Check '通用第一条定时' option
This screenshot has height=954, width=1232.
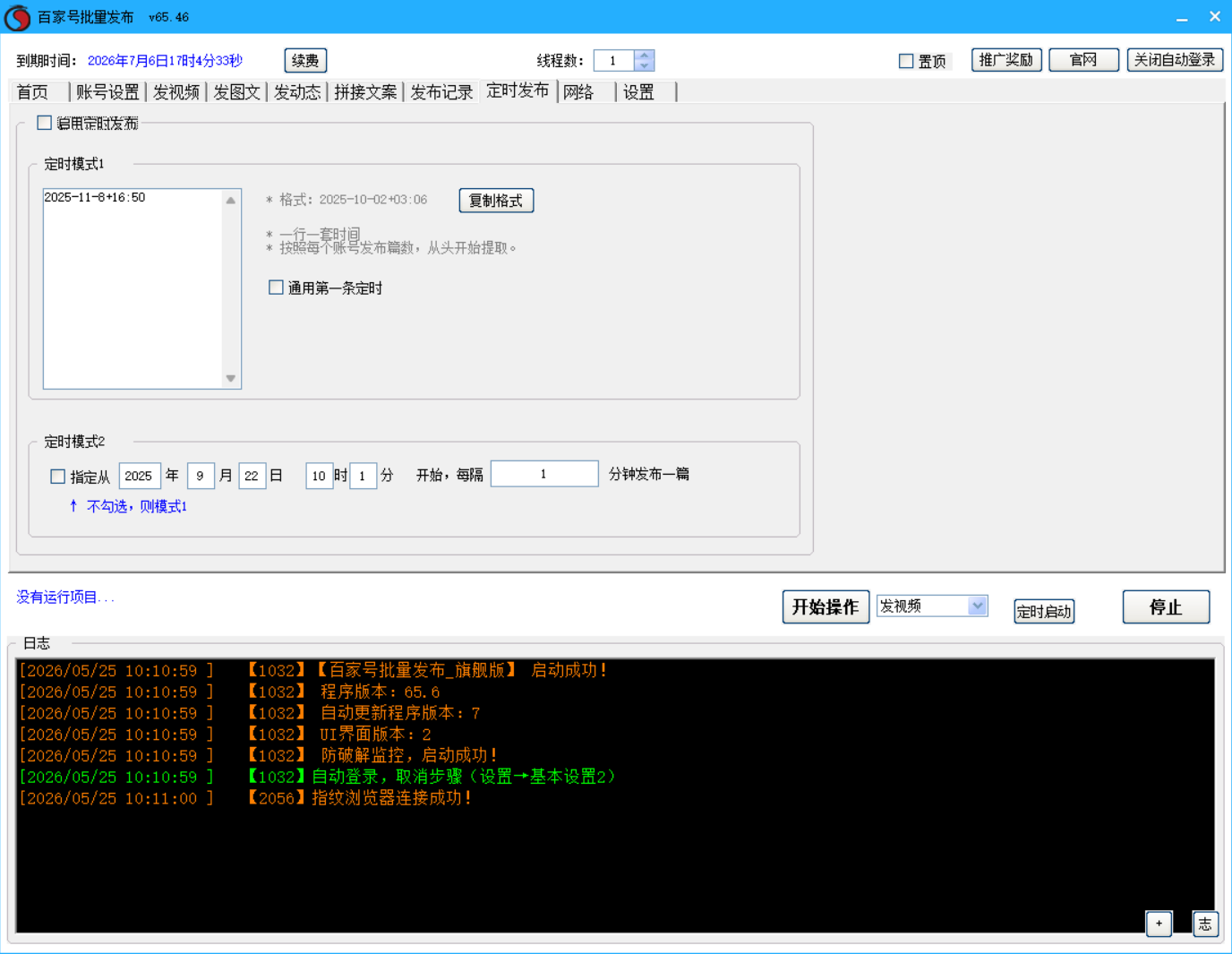pyautogui.click(x=276, y=288)
